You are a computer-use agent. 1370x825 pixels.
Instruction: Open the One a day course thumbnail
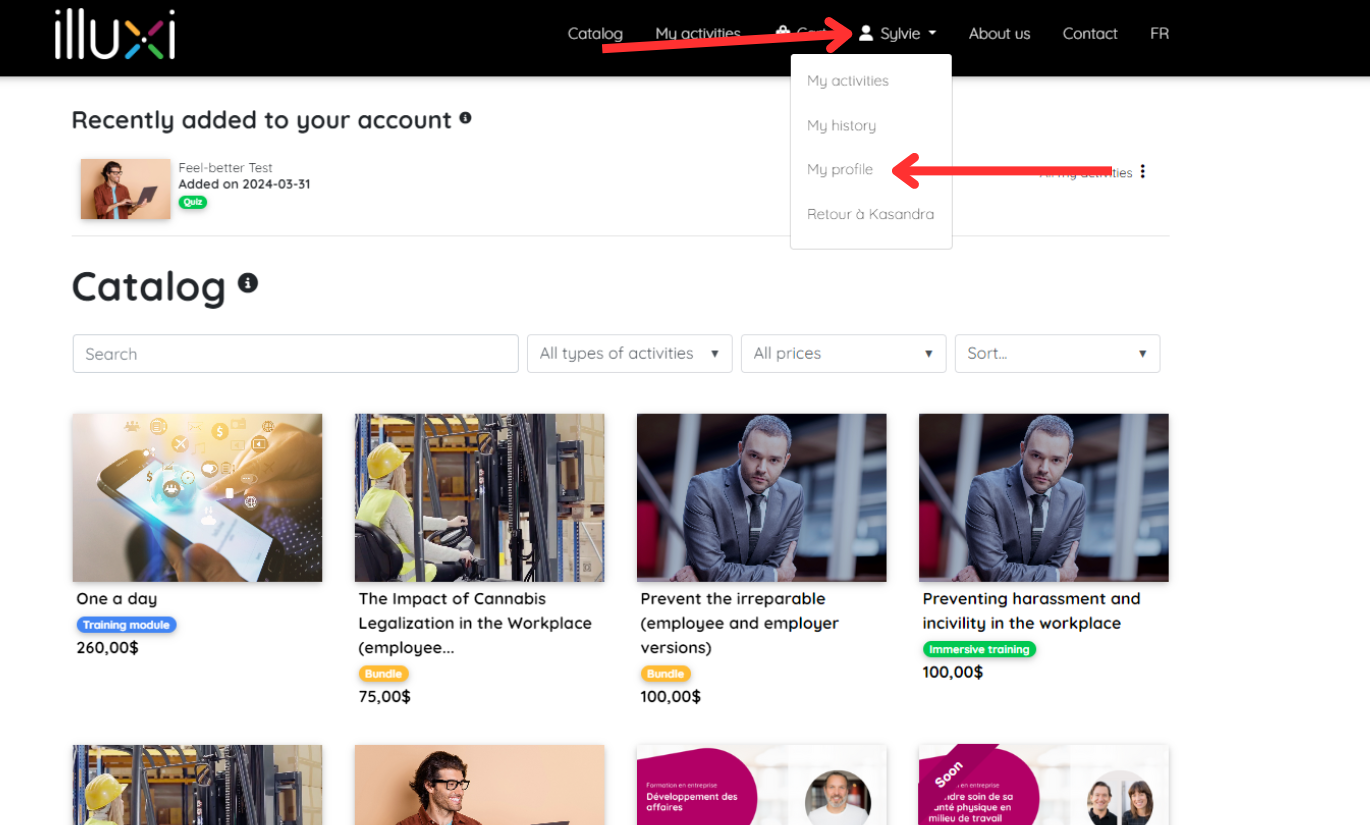(197, 498)
